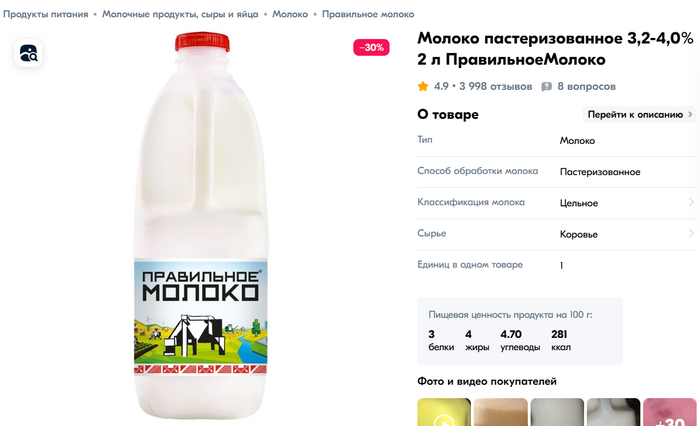Open the second customer photo thumbnail
Viewport: 700px width, 426px height.
(x=500, y=412)
